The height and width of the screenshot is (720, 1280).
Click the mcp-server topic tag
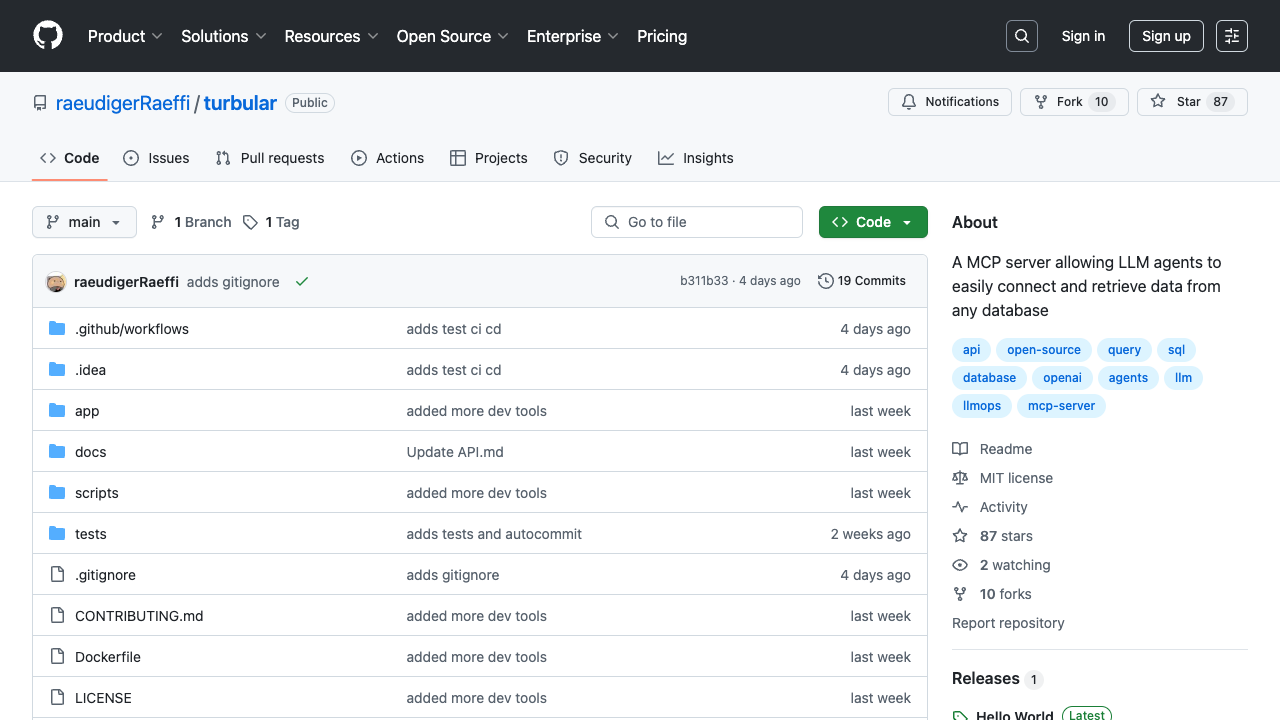point(1062,406)
